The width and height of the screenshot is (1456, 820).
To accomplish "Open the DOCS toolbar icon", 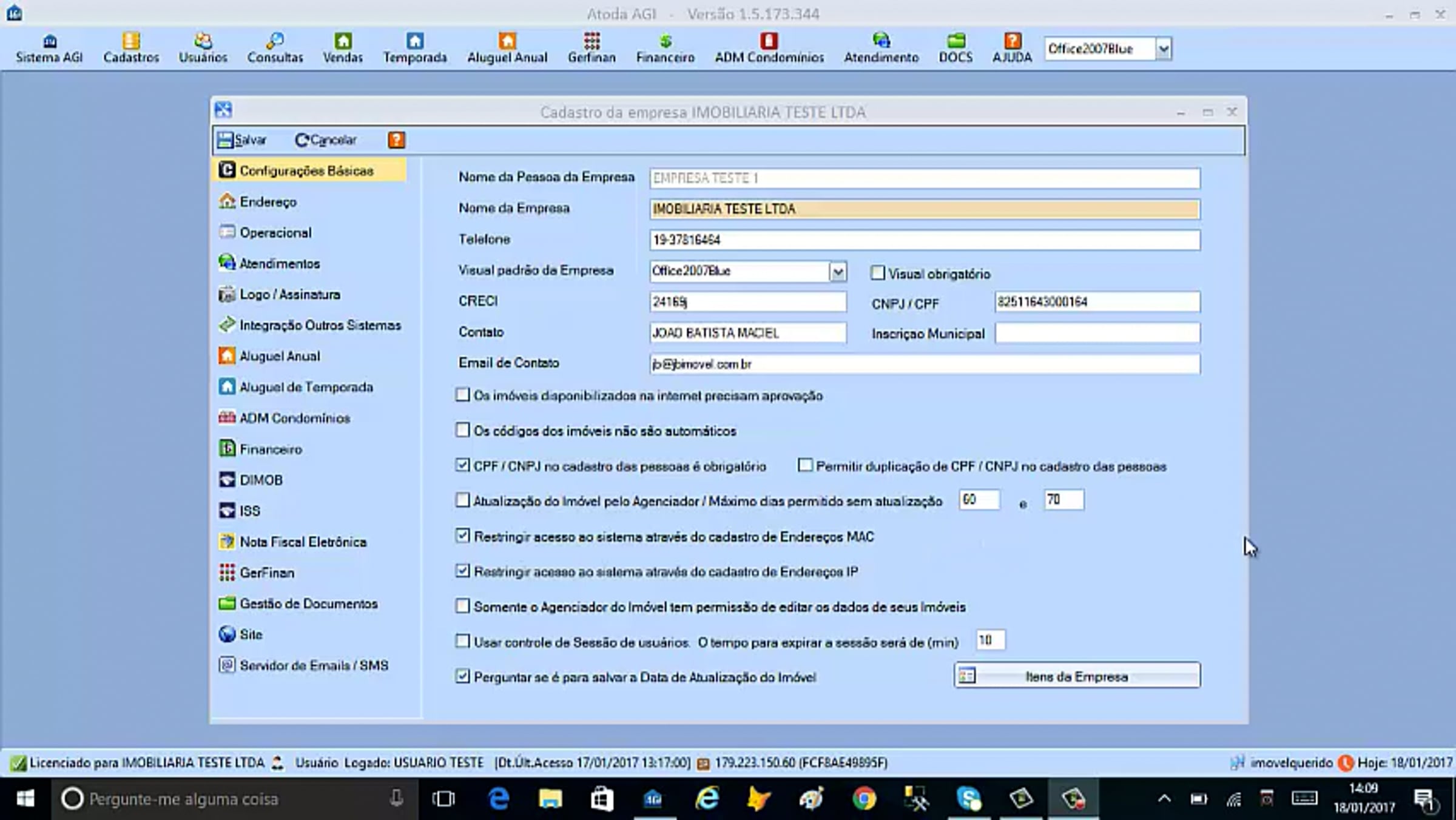I will tap(955, 48).
